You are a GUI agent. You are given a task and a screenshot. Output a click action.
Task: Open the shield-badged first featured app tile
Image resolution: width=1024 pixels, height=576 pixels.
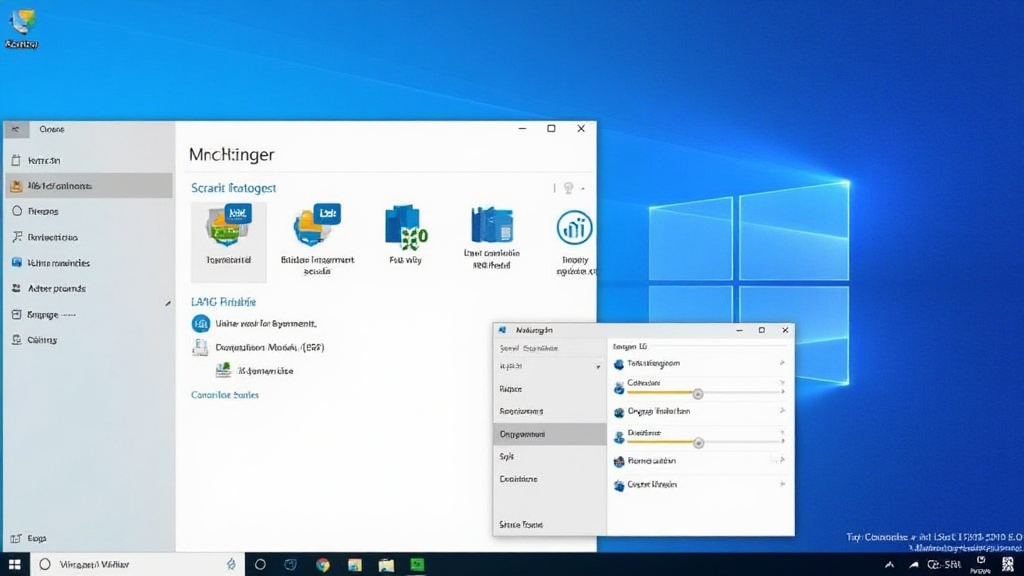226,224
